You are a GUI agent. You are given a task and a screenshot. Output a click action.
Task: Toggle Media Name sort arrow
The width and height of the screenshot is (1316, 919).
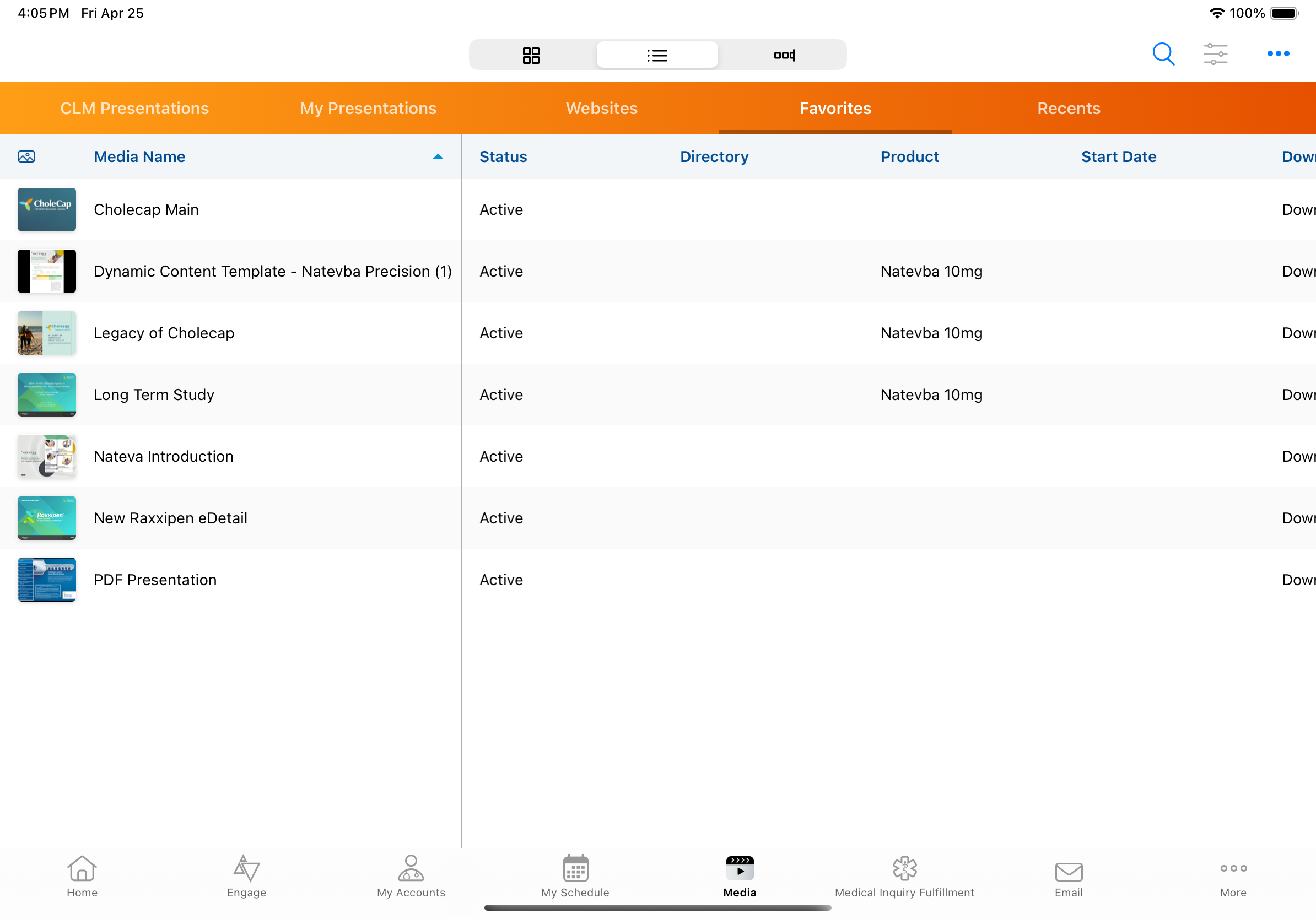[x=438, y=156]
